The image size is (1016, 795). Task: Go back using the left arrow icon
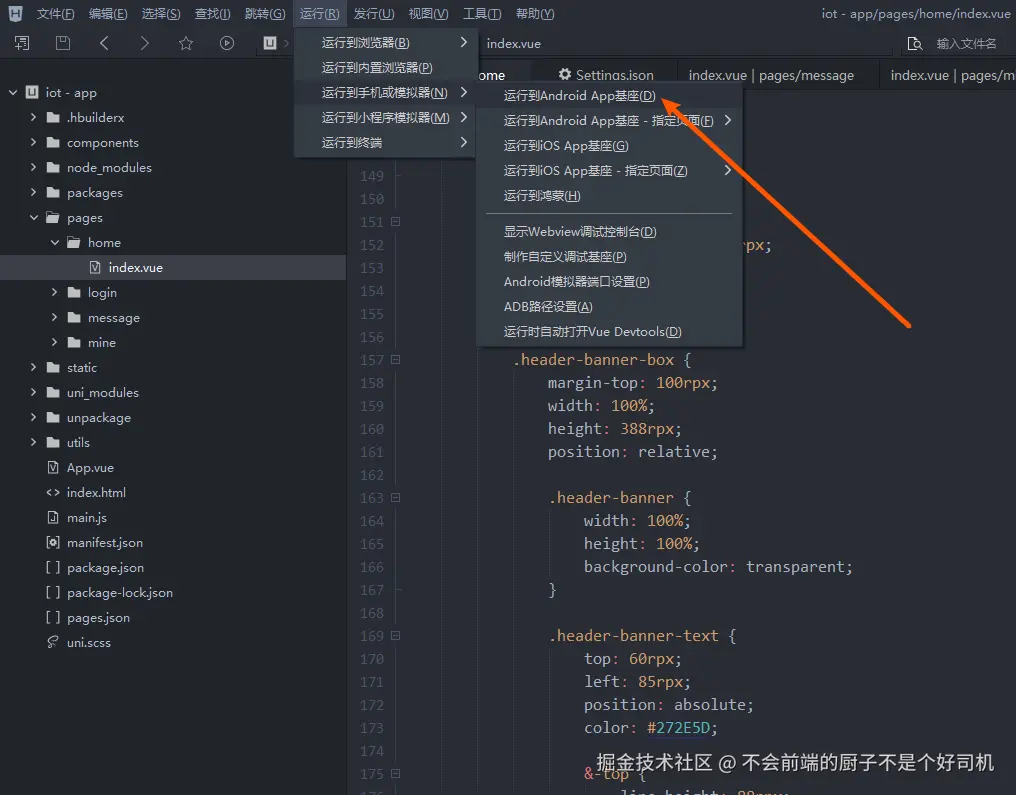click(x=104, y=43)
